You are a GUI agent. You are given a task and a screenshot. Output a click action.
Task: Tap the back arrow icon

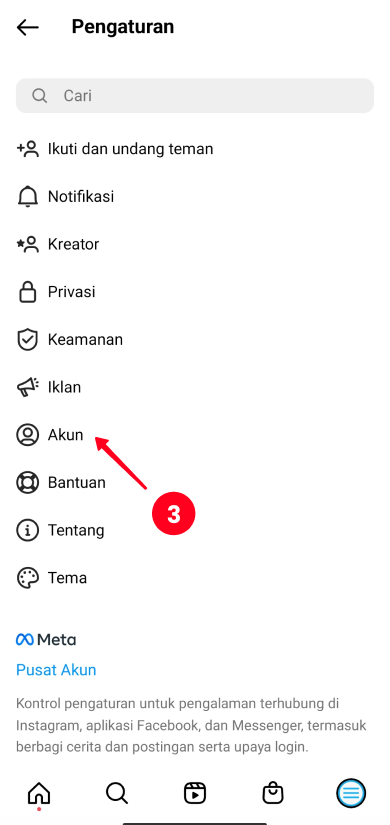click(x=28, y=27)
